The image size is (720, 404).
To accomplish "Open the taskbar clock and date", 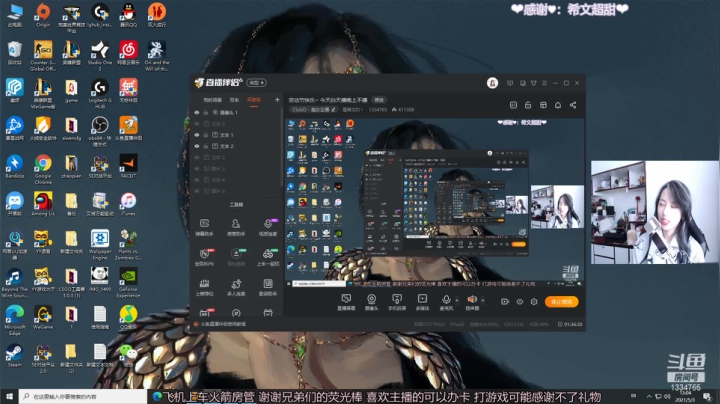I will pos(685,396).
